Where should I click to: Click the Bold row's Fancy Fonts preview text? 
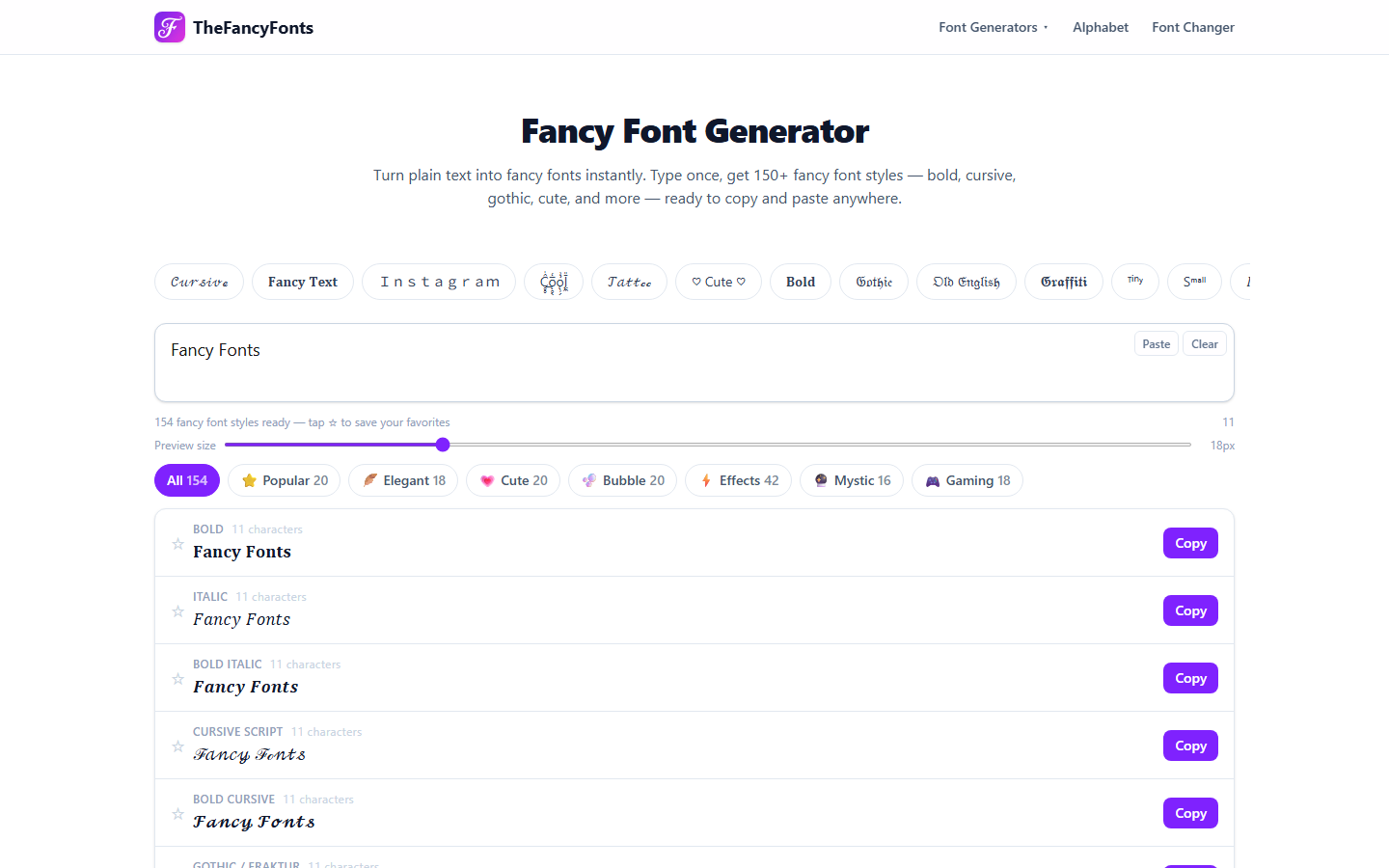[242, 552]
